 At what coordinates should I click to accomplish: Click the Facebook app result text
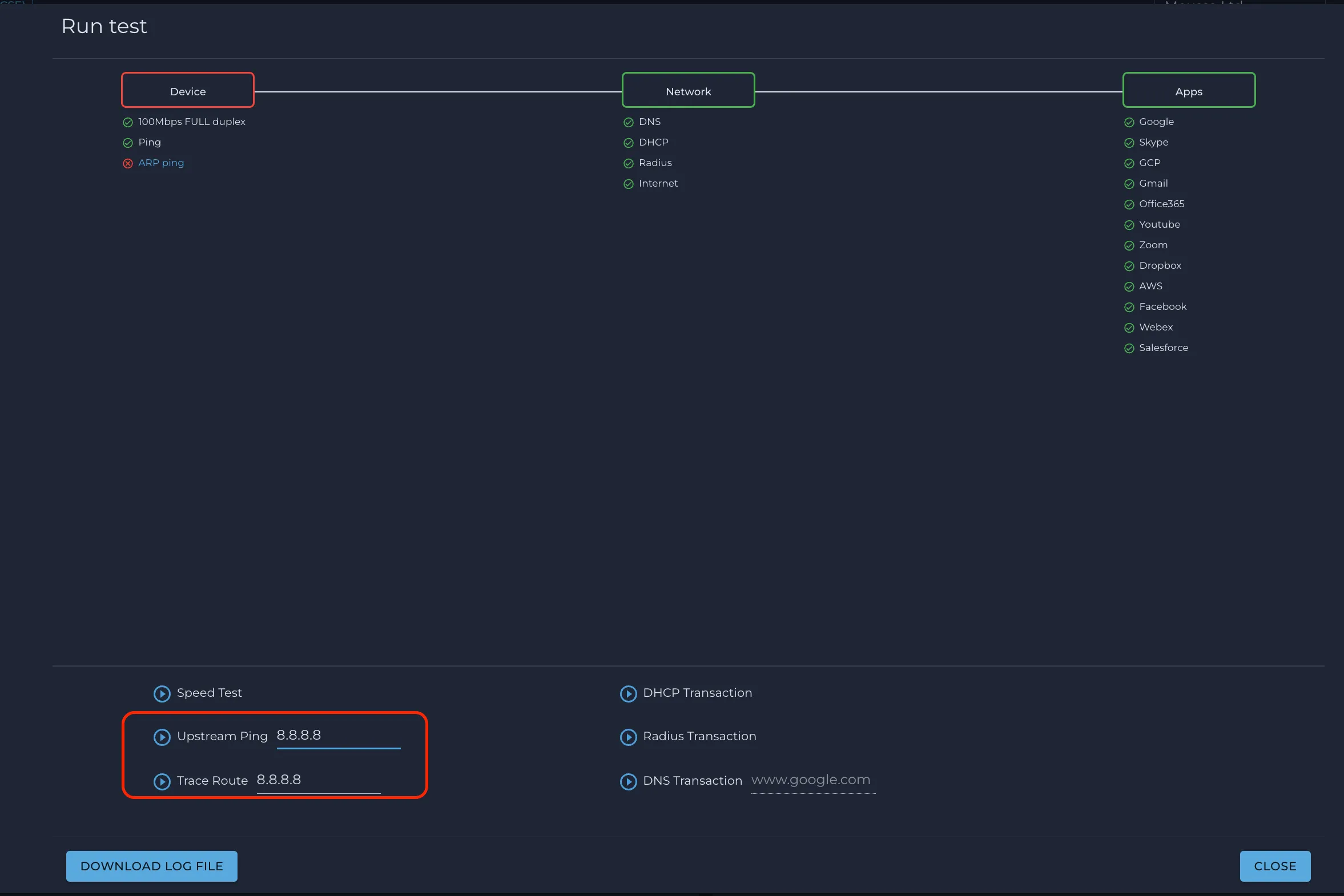pyautogui.click(x=1163, y=307)
